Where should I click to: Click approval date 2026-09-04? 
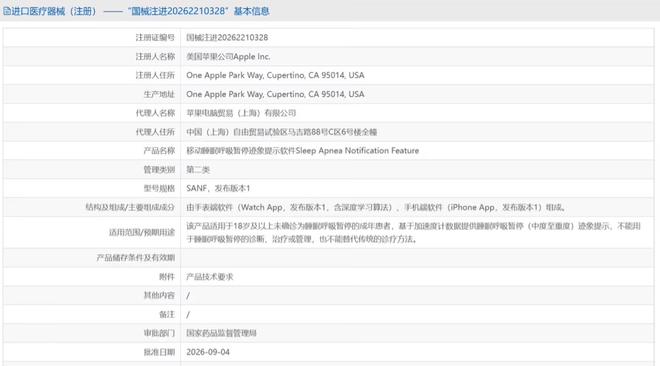208,352
